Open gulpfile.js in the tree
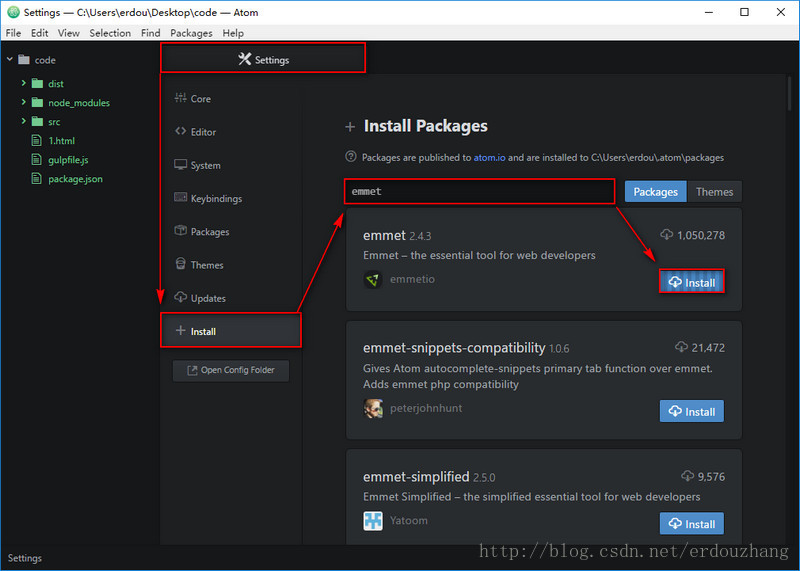800x571 pixels. [68, 160]
